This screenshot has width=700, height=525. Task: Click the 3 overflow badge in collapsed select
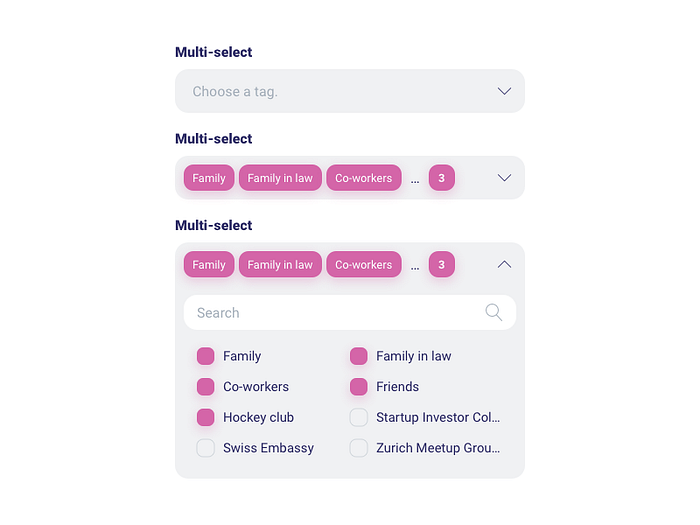(x=442, y=178)
